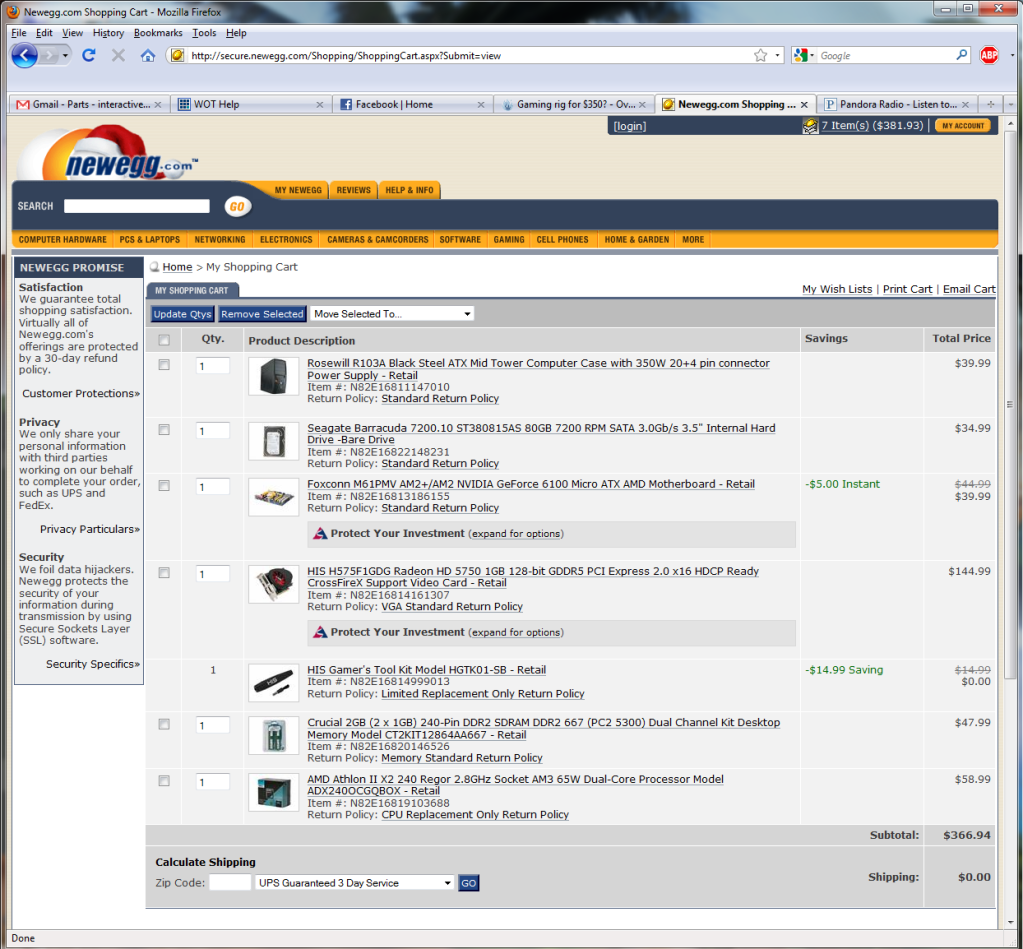Open the HIS Gamer's Tool Kit thumbnail
Screen dimensions: 1023x949
coord(273,683)
